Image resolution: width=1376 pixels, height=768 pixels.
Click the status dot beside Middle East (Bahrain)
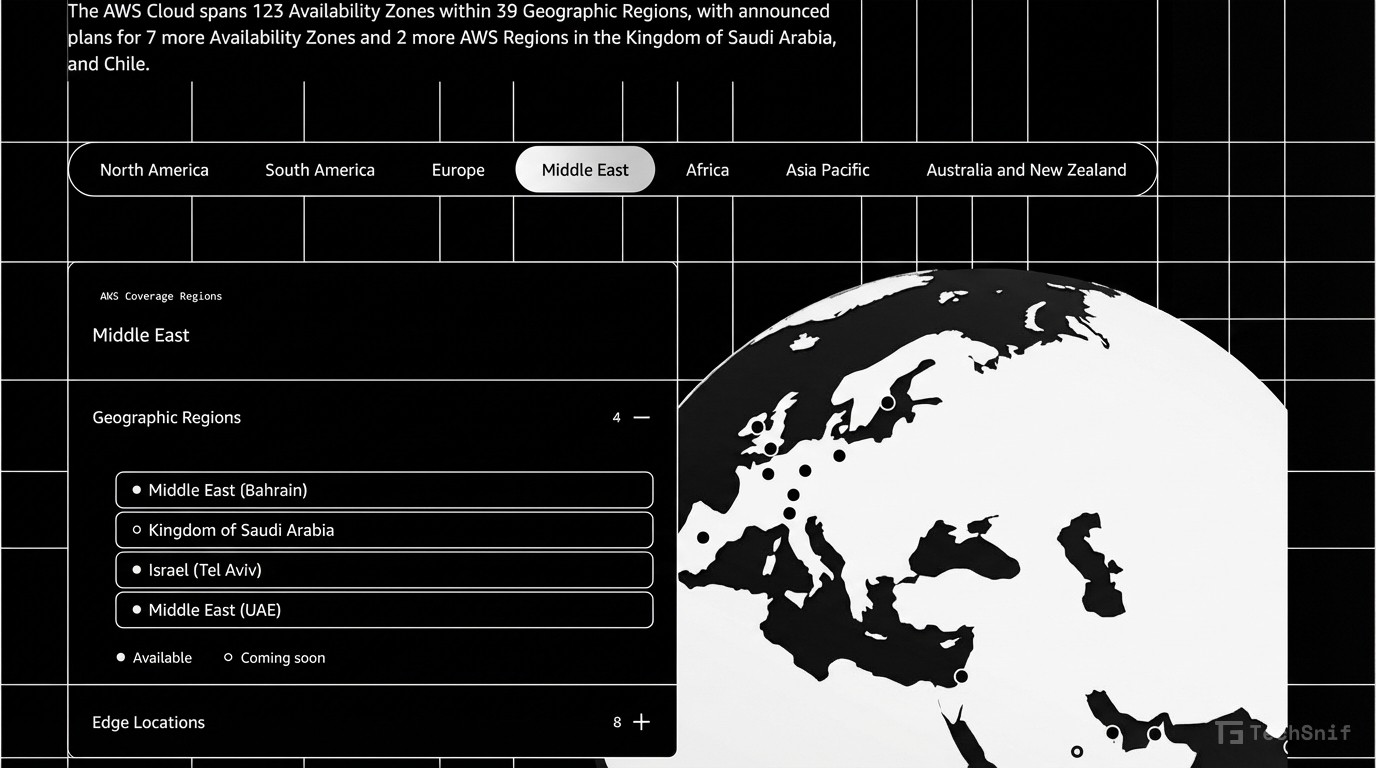click(x=136, y=490)
